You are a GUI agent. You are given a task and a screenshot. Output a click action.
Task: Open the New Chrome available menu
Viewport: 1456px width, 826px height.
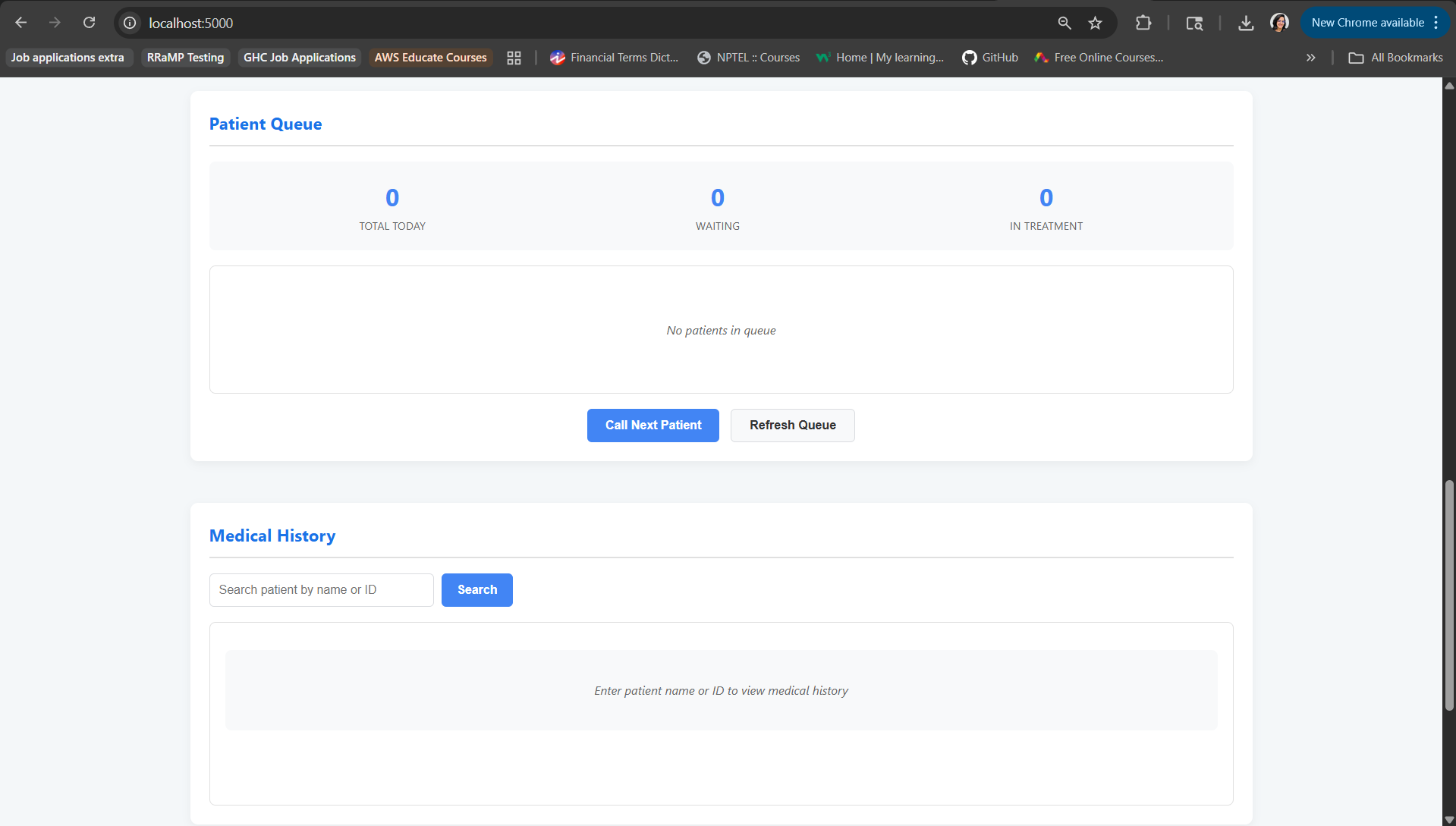pyautogui.click(x=1375, y=23)
